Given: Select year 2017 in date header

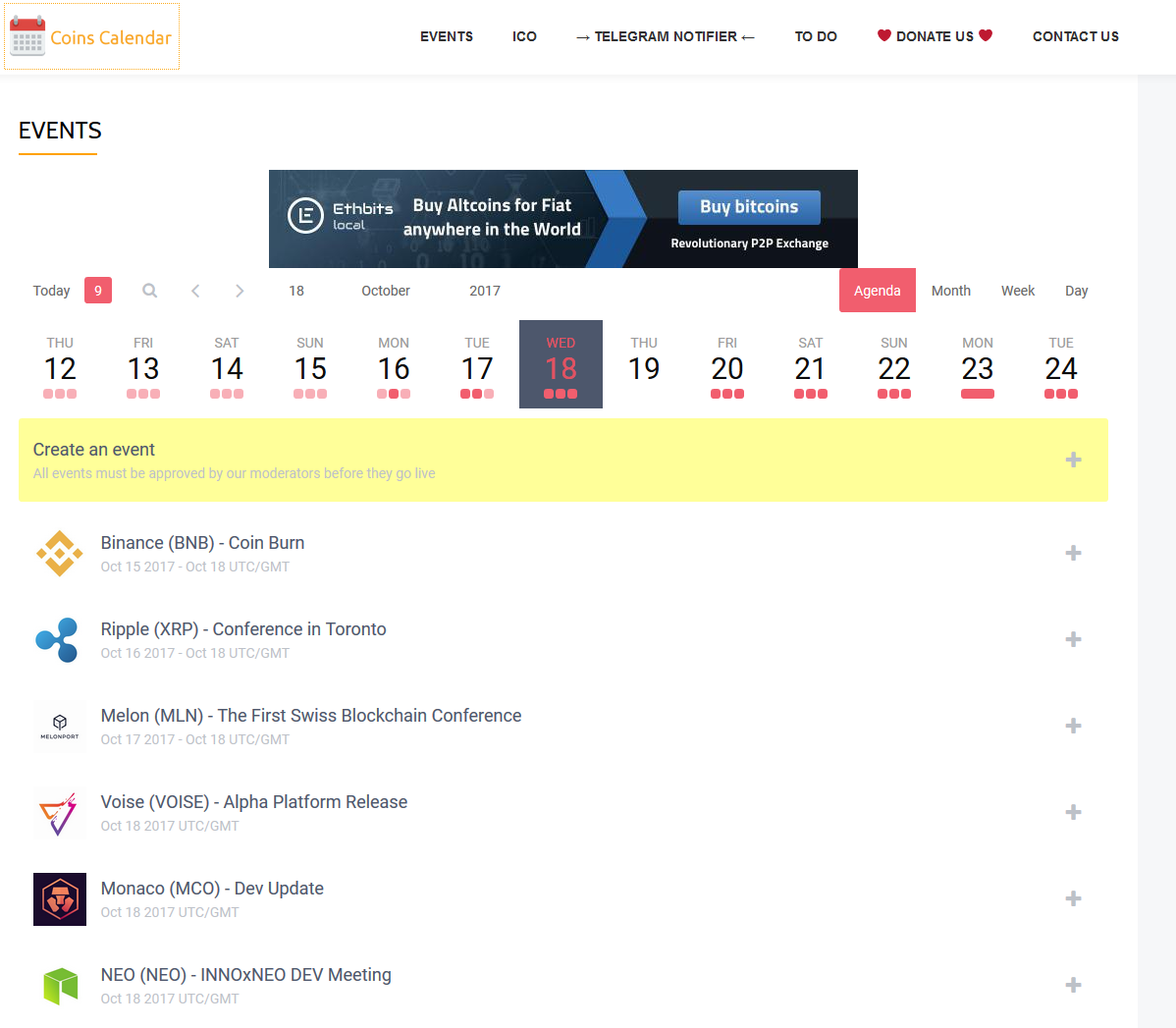Looking at the screenshot, I should tap(485, 291).
